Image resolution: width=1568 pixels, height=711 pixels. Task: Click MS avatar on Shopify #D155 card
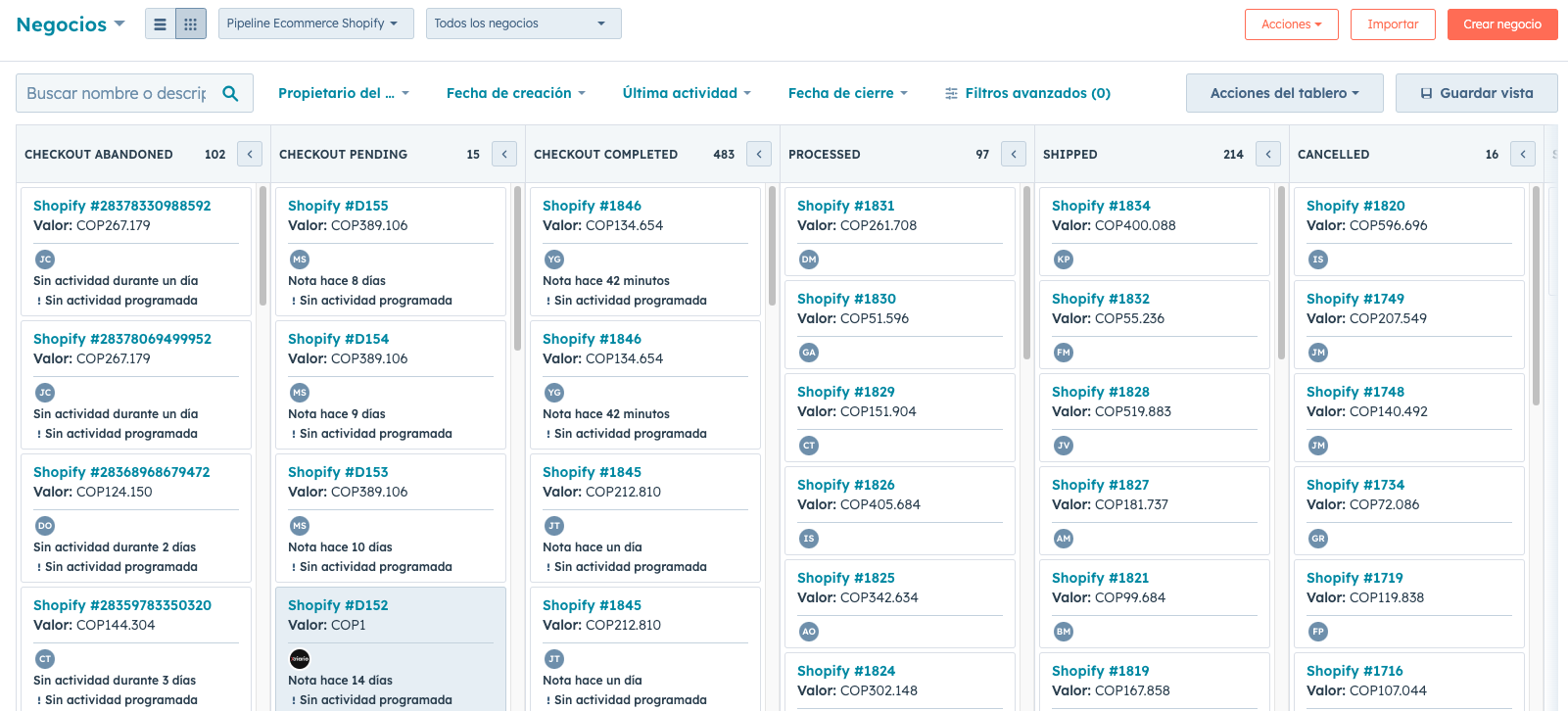point(300,260)
